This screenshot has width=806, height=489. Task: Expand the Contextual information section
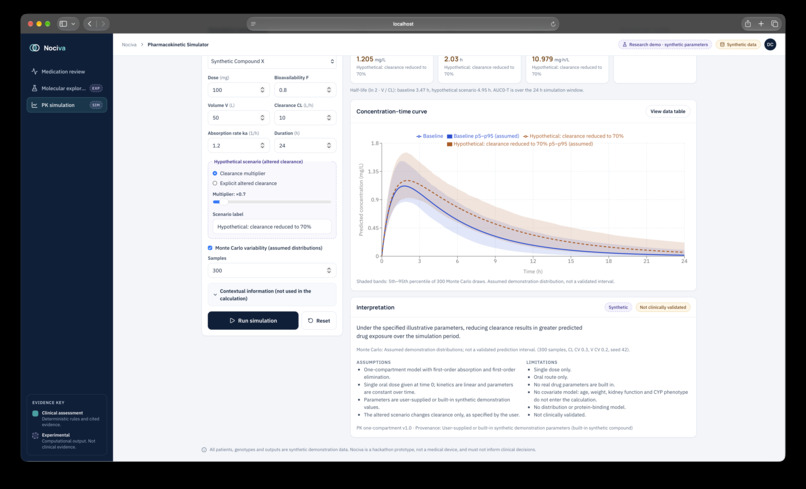[x=272, y=295]
